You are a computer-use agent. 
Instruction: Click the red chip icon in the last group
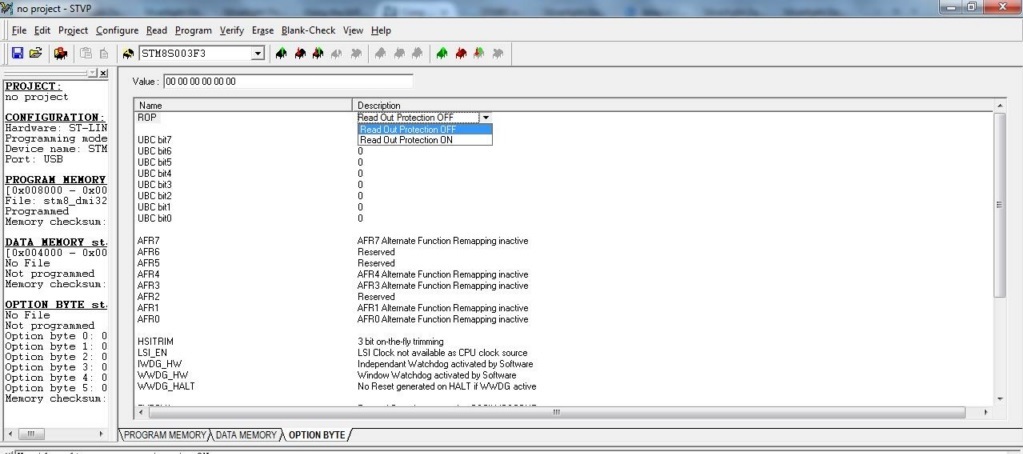pos(461,53)
